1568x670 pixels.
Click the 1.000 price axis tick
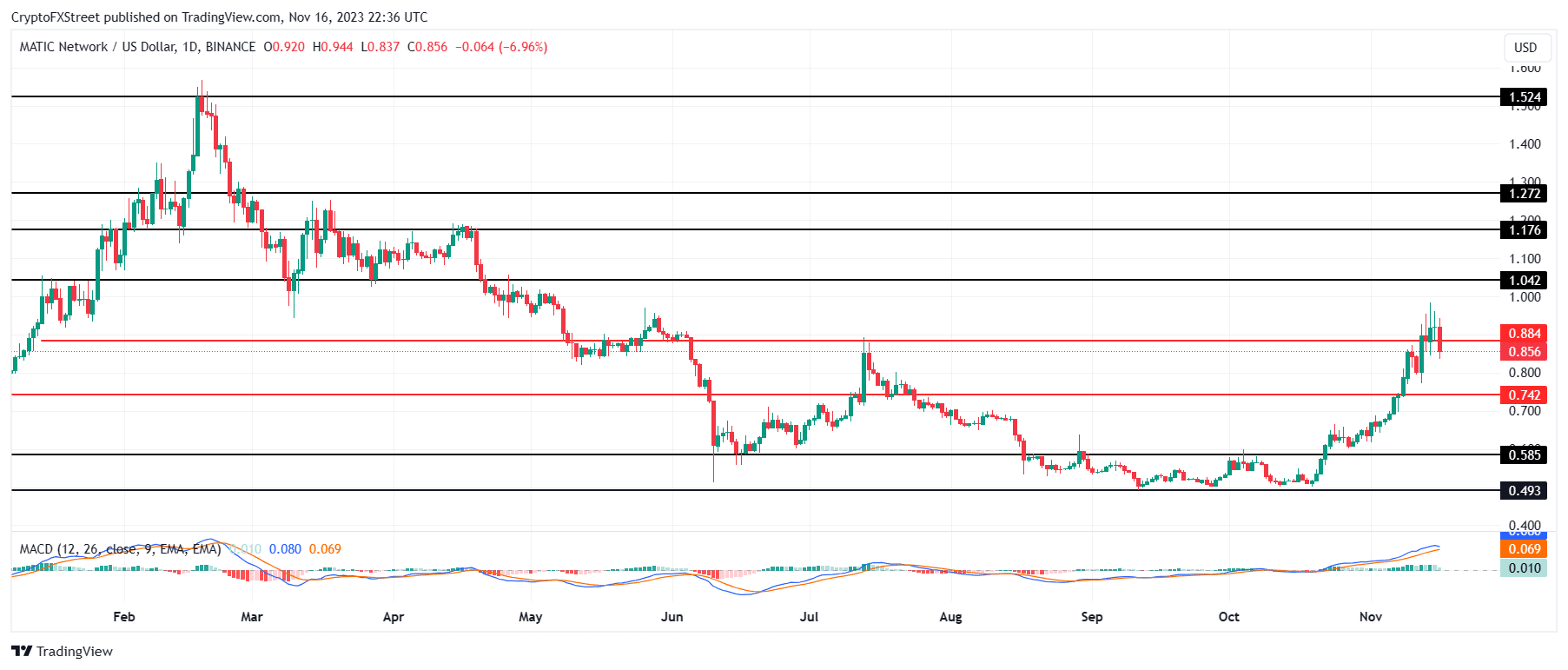coord(1525,297)
